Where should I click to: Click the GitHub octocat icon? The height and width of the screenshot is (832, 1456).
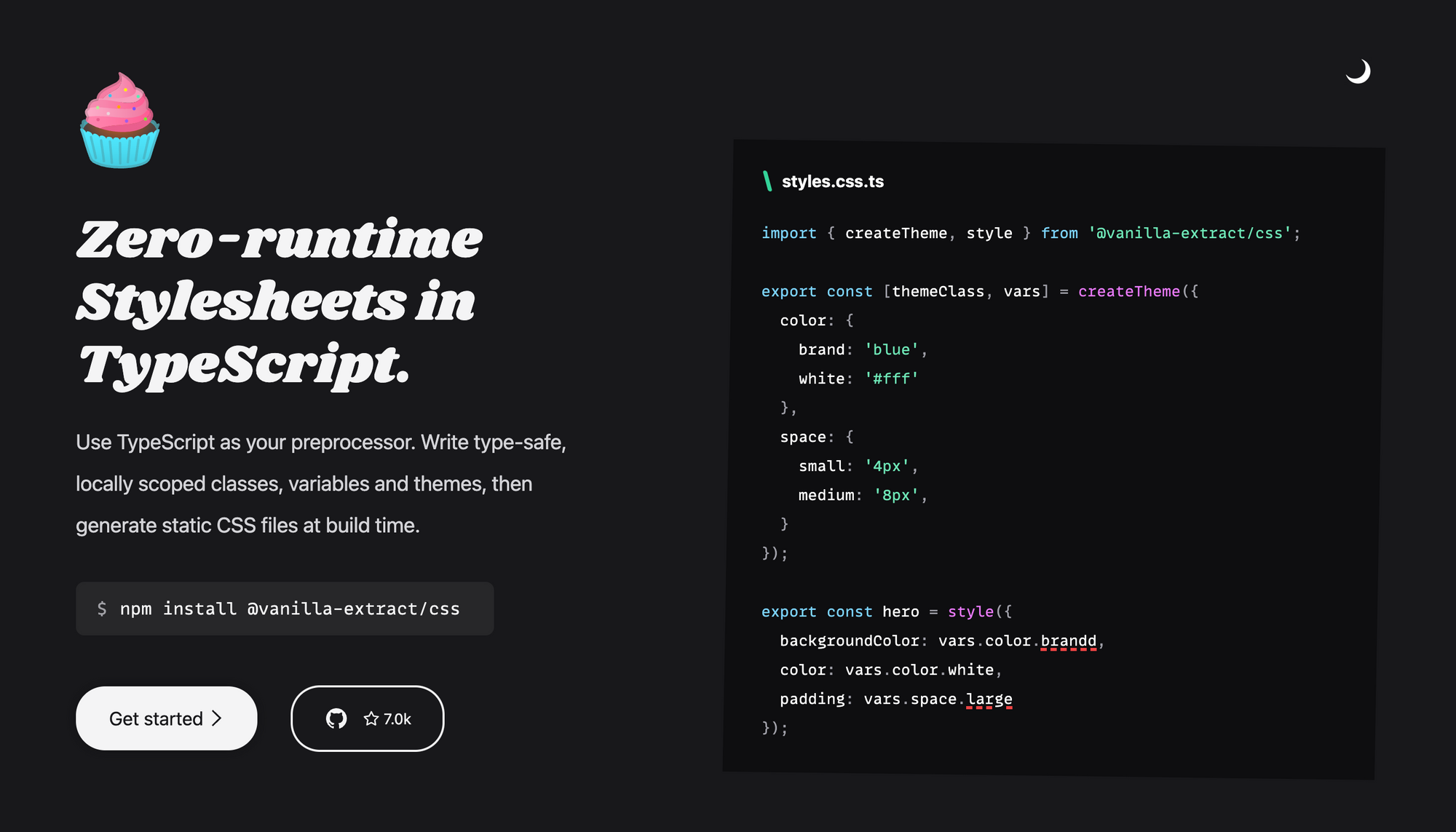(x=336, y=719)
